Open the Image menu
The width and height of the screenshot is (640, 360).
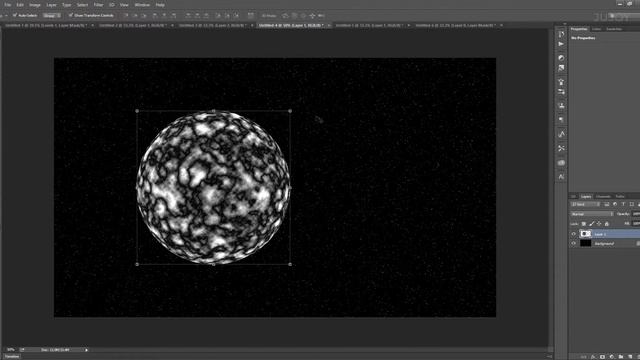35,5
